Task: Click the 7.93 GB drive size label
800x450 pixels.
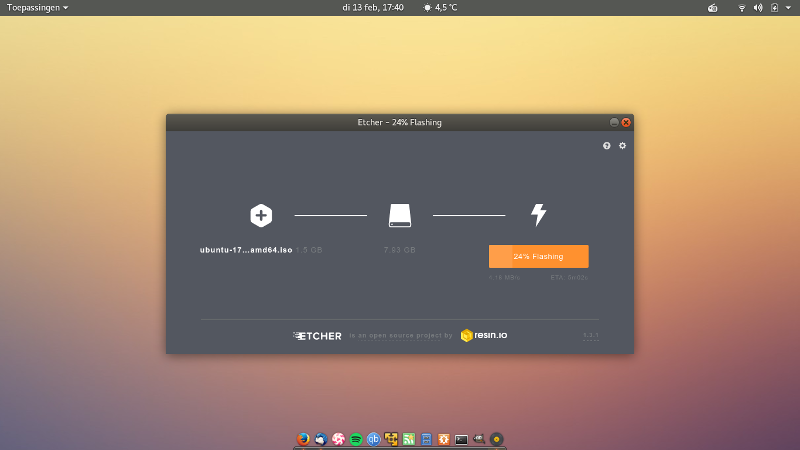Action: point(399,250)
